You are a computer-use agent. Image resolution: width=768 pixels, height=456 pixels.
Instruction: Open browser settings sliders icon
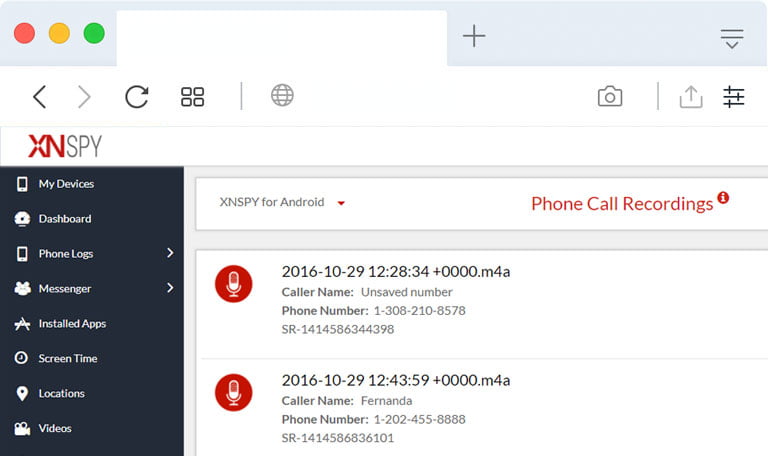pyautogui.click(x=733, y=96)
